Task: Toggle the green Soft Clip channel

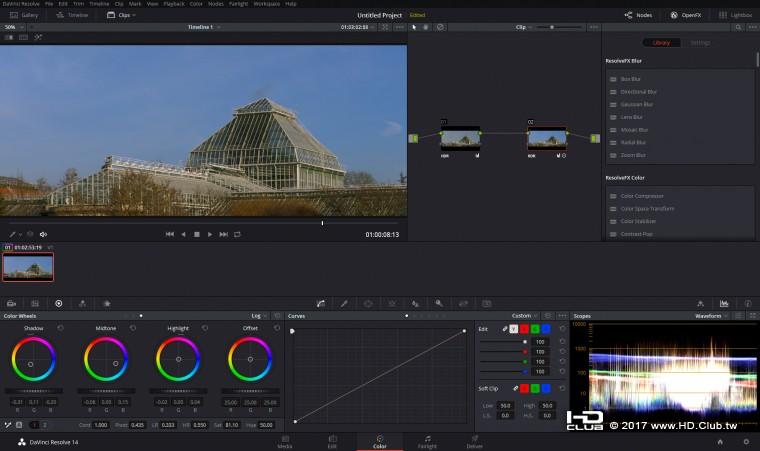Action: 536,387
